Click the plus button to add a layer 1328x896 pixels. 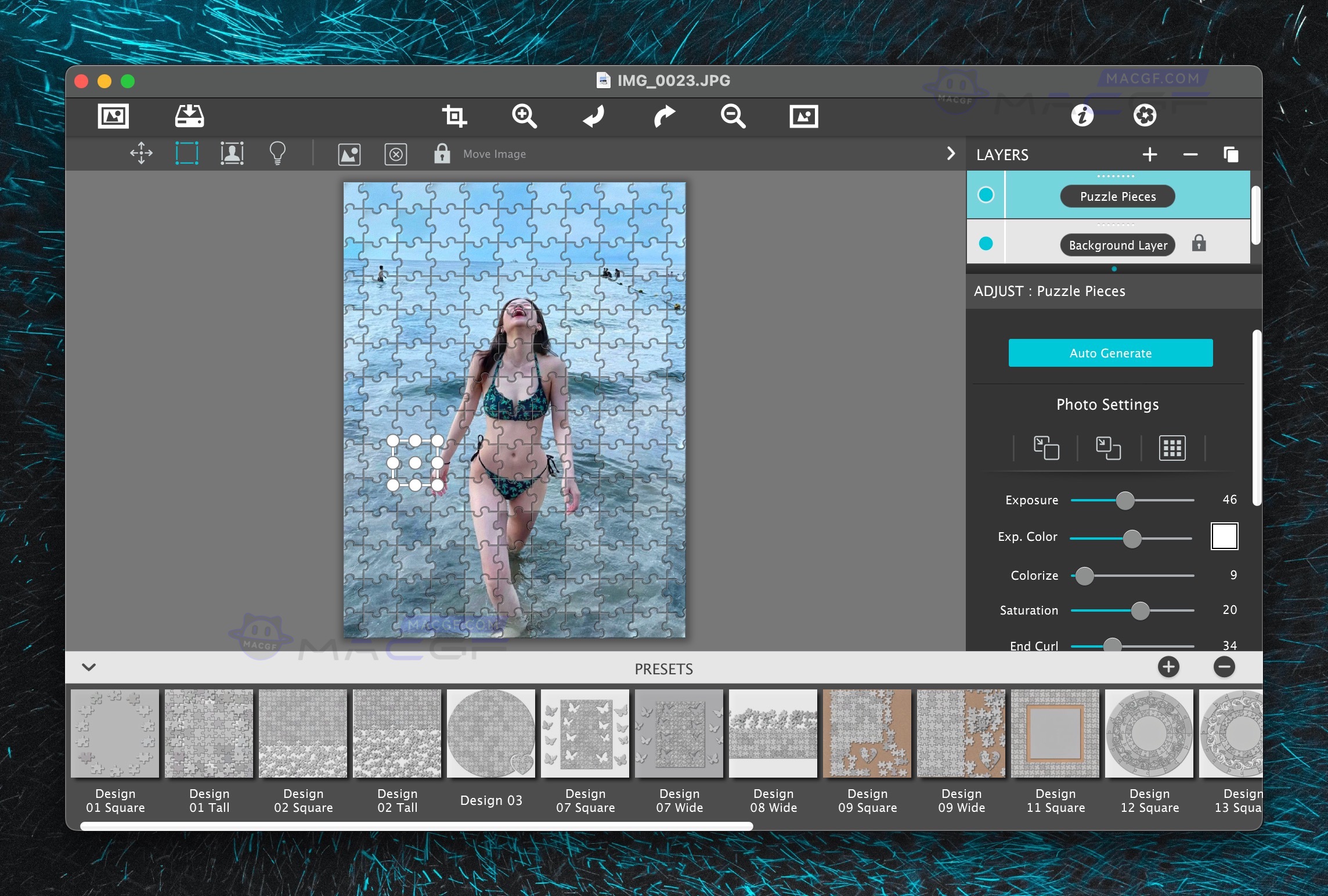pos(1150,154)
